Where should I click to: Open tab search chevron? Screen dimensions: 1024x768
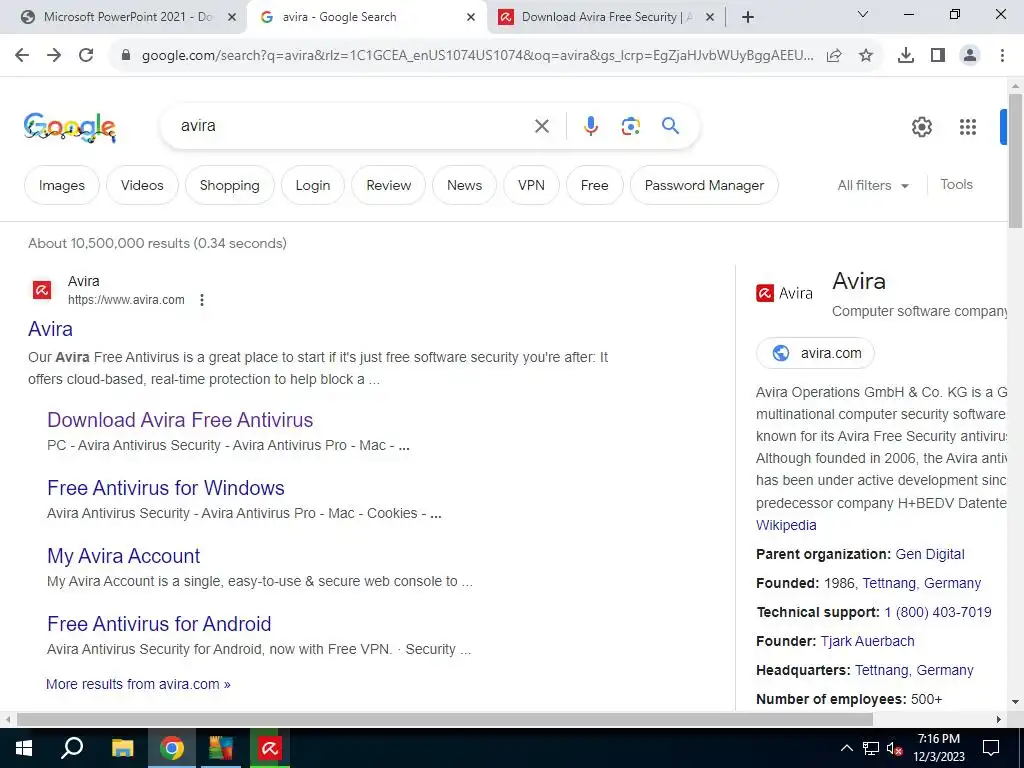(x=863, y=14)
